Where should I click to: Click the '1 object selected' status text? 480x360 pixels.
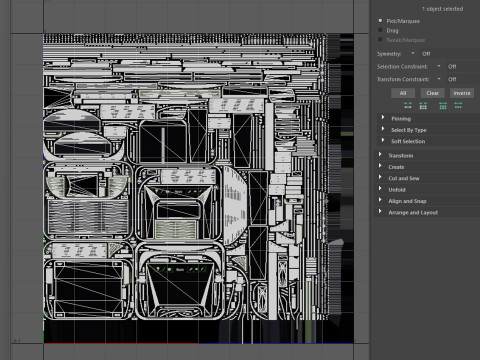[x=442, y=9]
